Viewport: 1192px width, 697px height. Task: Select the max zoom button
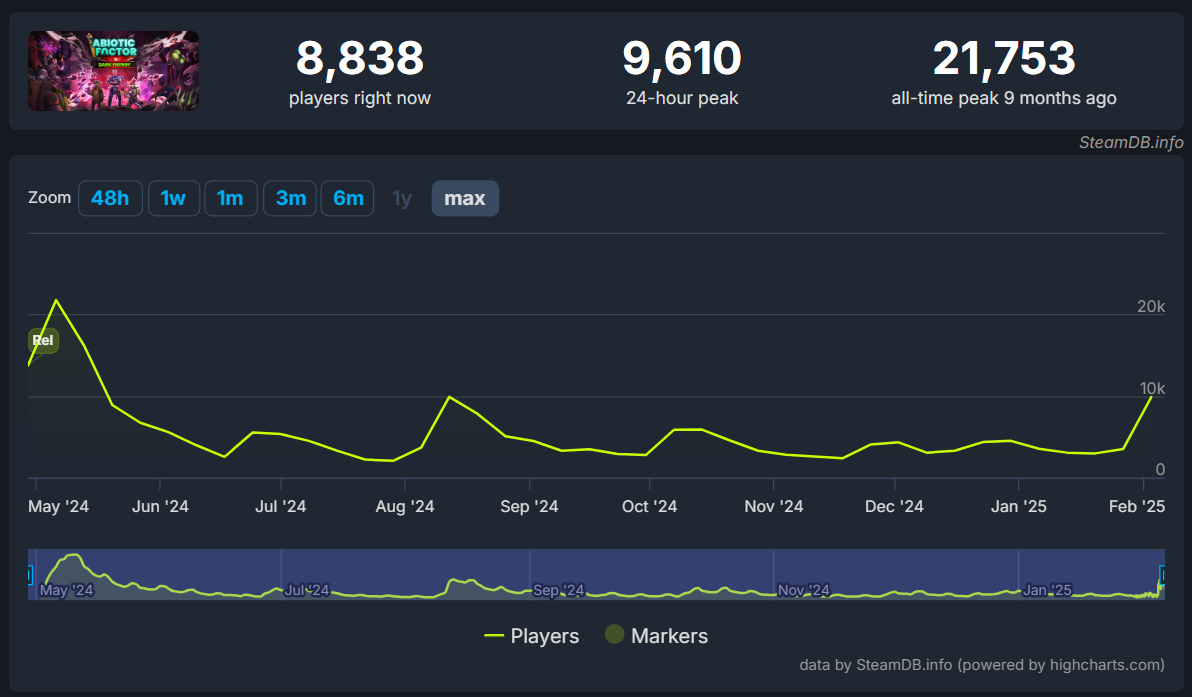[465, 198]
